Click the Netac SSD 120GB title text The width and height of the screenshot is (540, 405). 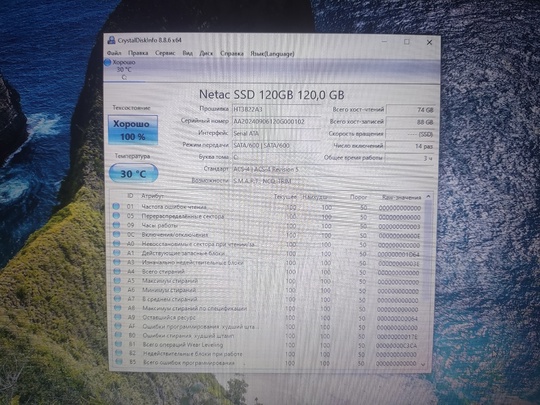271,94
